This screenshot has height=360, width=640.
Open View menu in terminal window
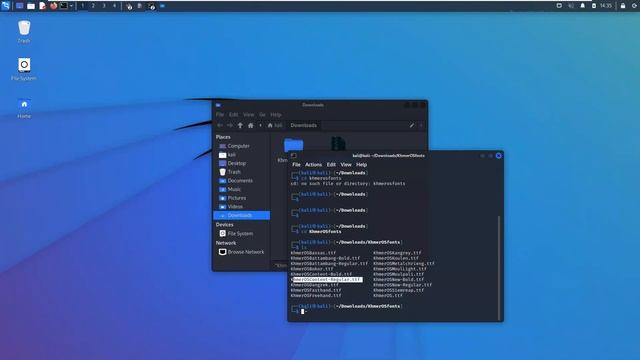(x=346, y=164)
